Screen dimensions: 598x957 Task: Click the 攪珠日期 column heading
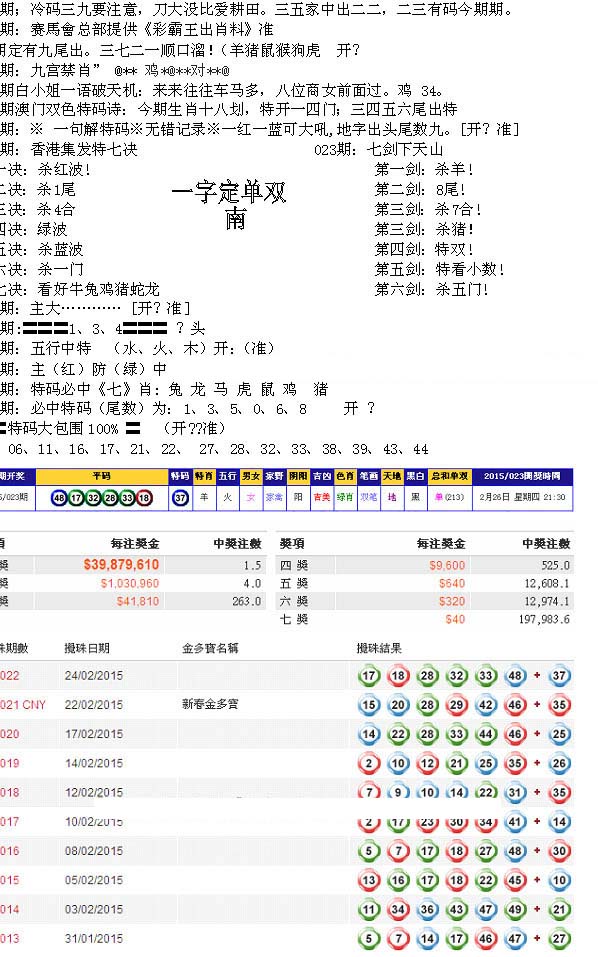click(87, 648)
